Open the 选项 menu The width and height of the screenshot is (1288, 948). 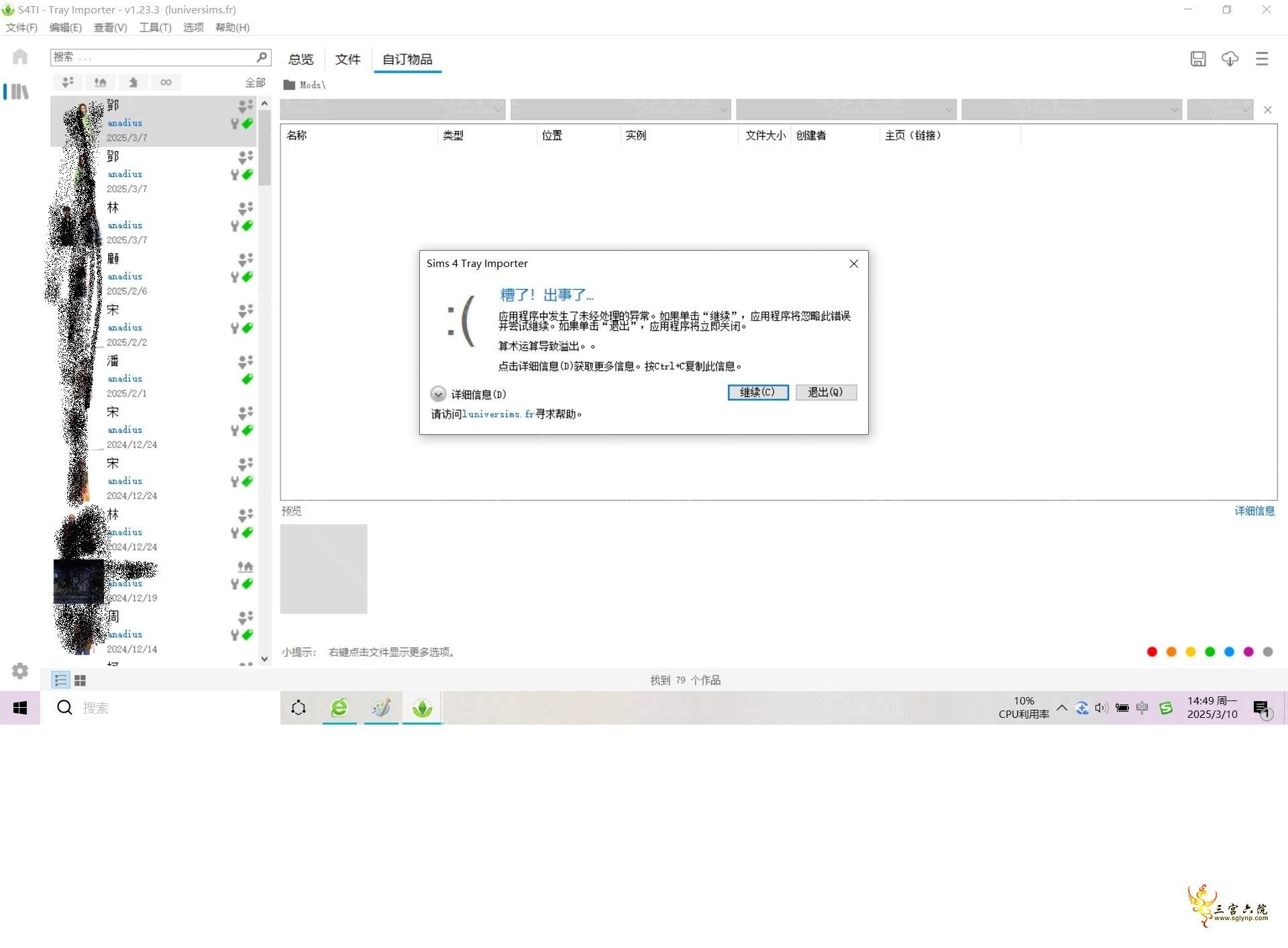[x=193, y=28]
